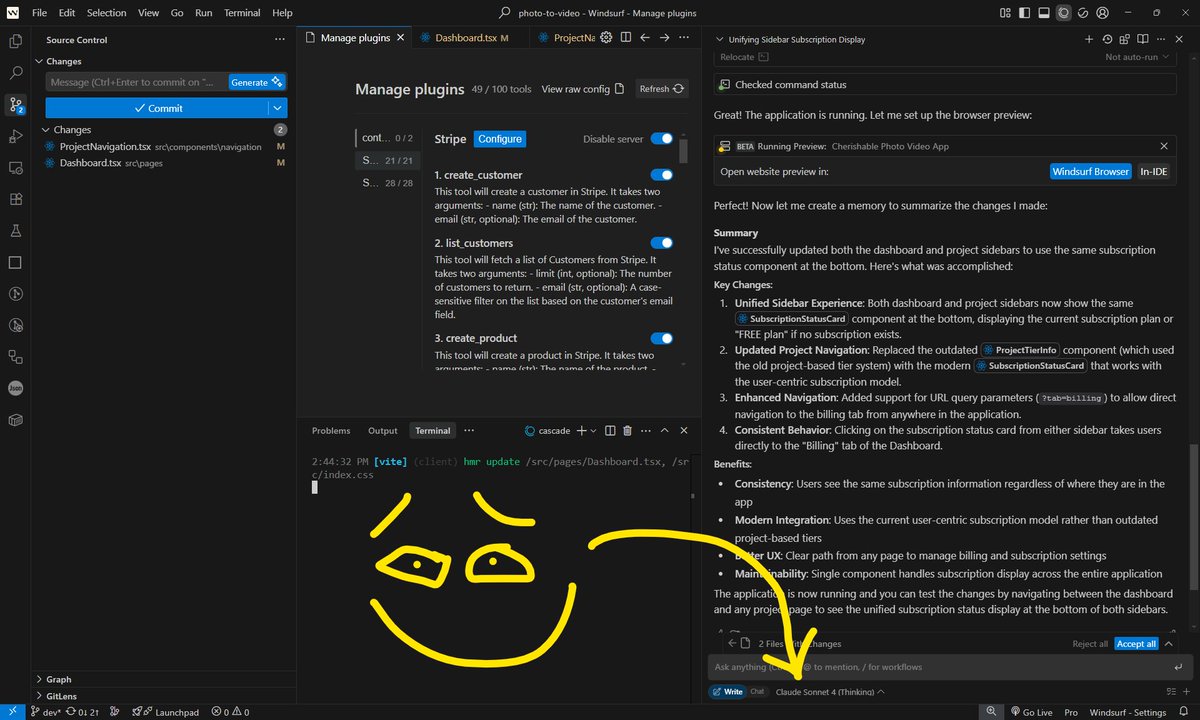Toggle create_customer tool switch
Viewport: 1200px width, 720px height.
(x=661, y=175)
